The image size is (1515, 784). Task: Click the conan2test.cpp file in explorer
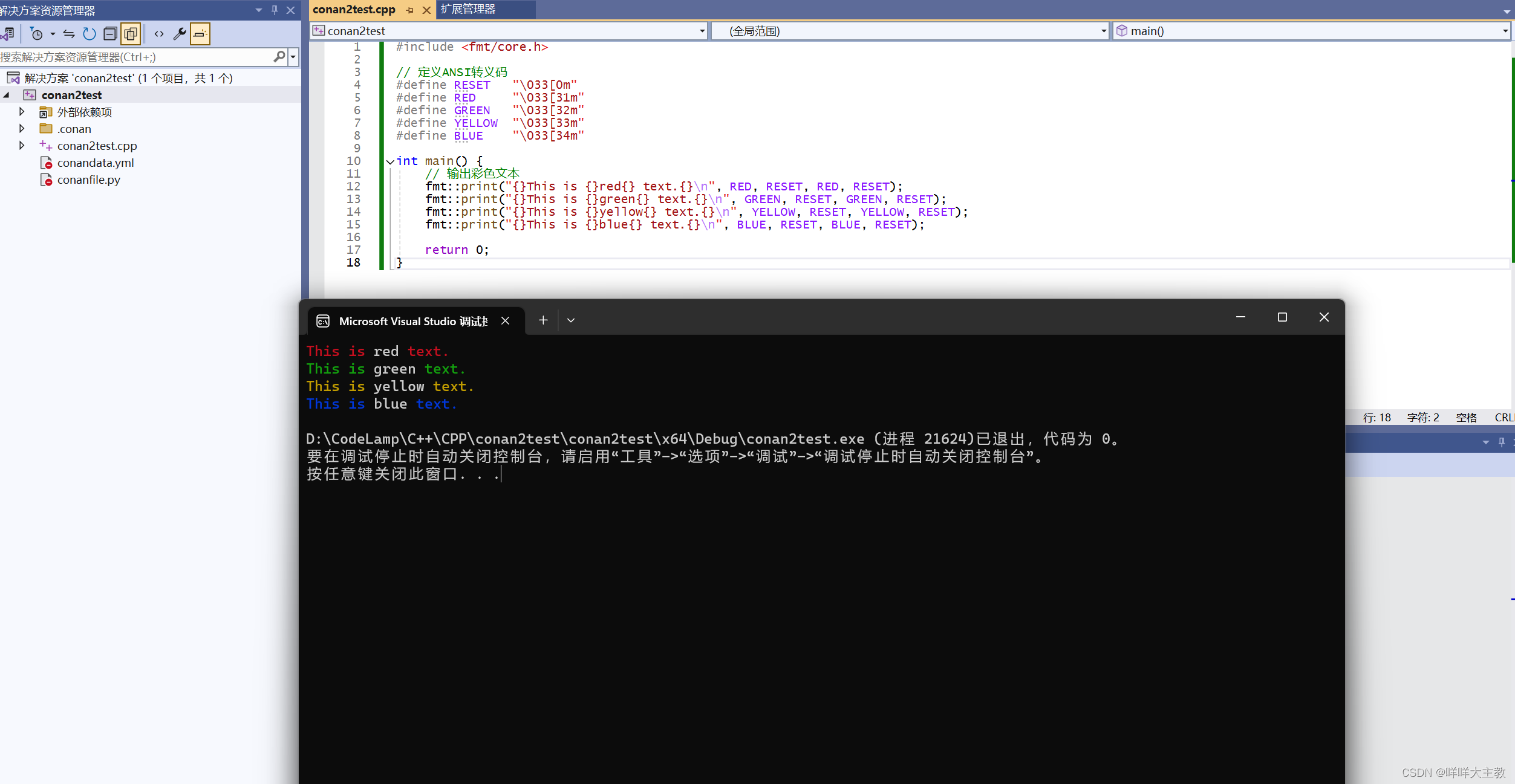coord(96,145)
